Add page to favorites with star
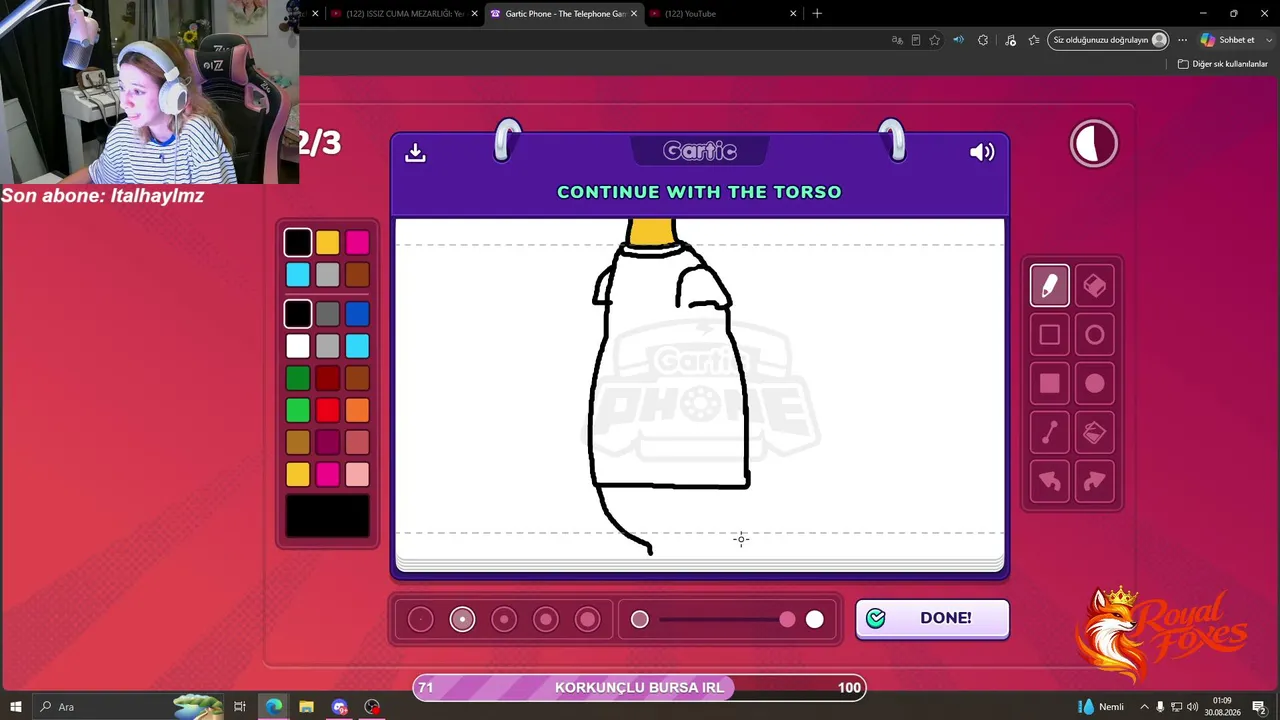 click(x=935, y=40)
